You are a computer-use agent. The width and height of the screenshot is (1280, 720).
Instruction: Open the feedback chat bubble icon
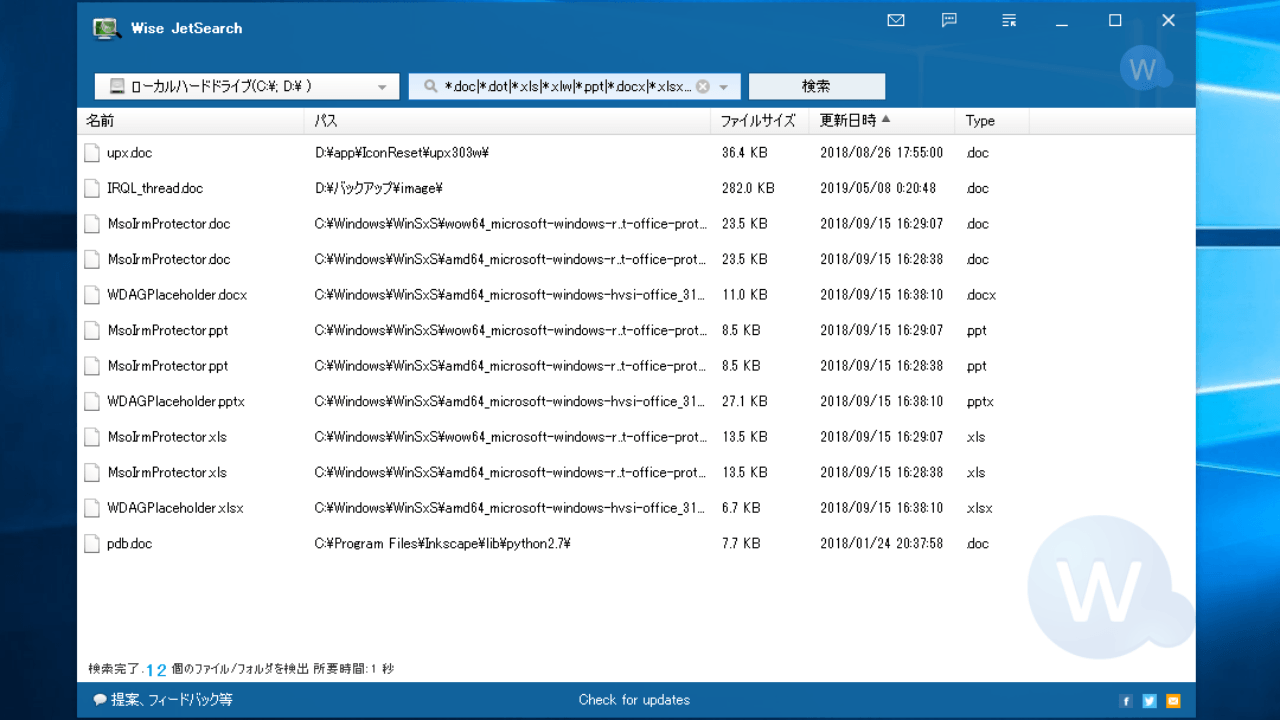coord(950,20)
